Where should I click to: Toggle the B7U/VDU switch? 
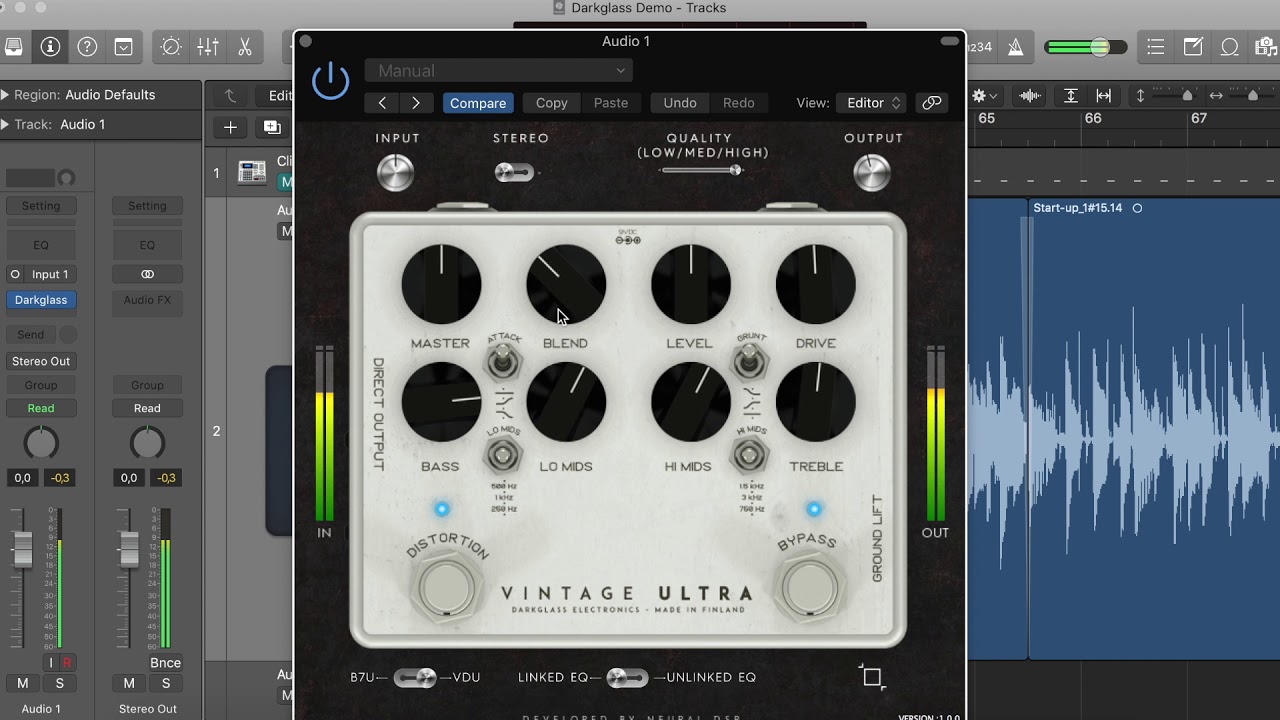click(x=415, y=678)
